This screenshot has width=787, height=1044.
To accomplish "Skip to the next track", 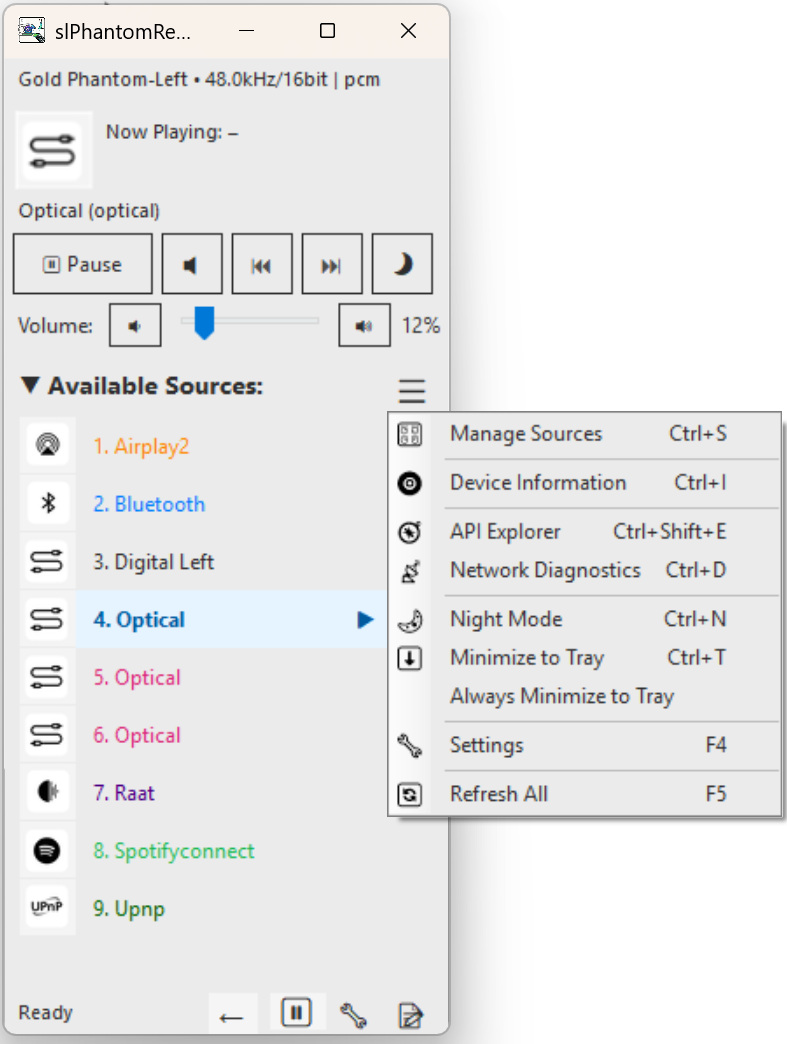I will click(x=331, y=265).
